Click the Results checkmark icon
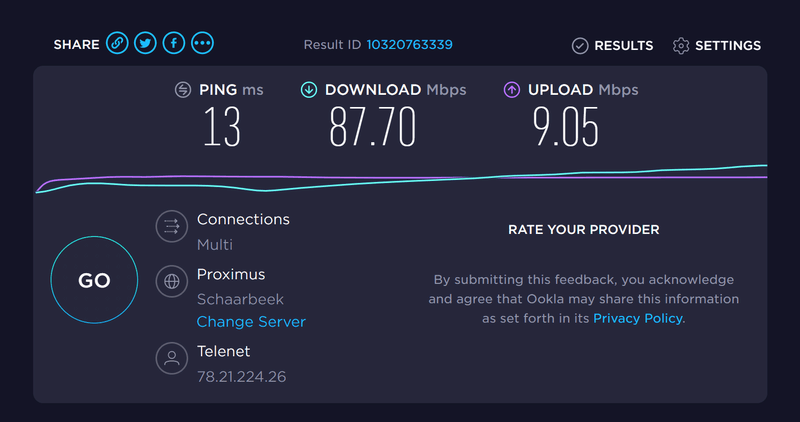The height and width of the screenshot is (422, 800). tap(580, 45)
